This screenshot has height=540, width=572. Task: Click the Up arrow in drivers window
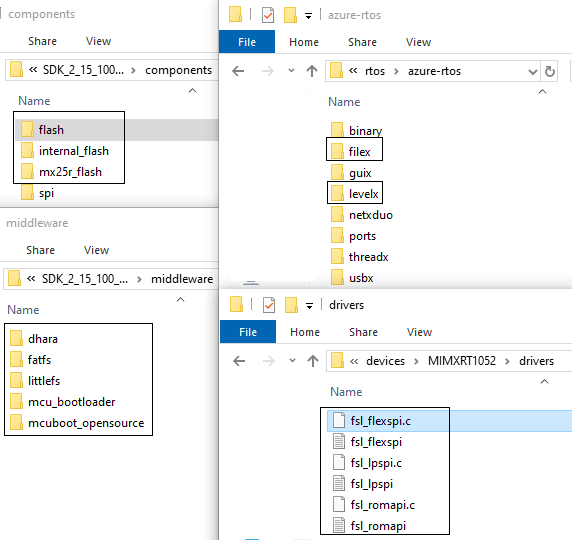click(x=313, y=361)
